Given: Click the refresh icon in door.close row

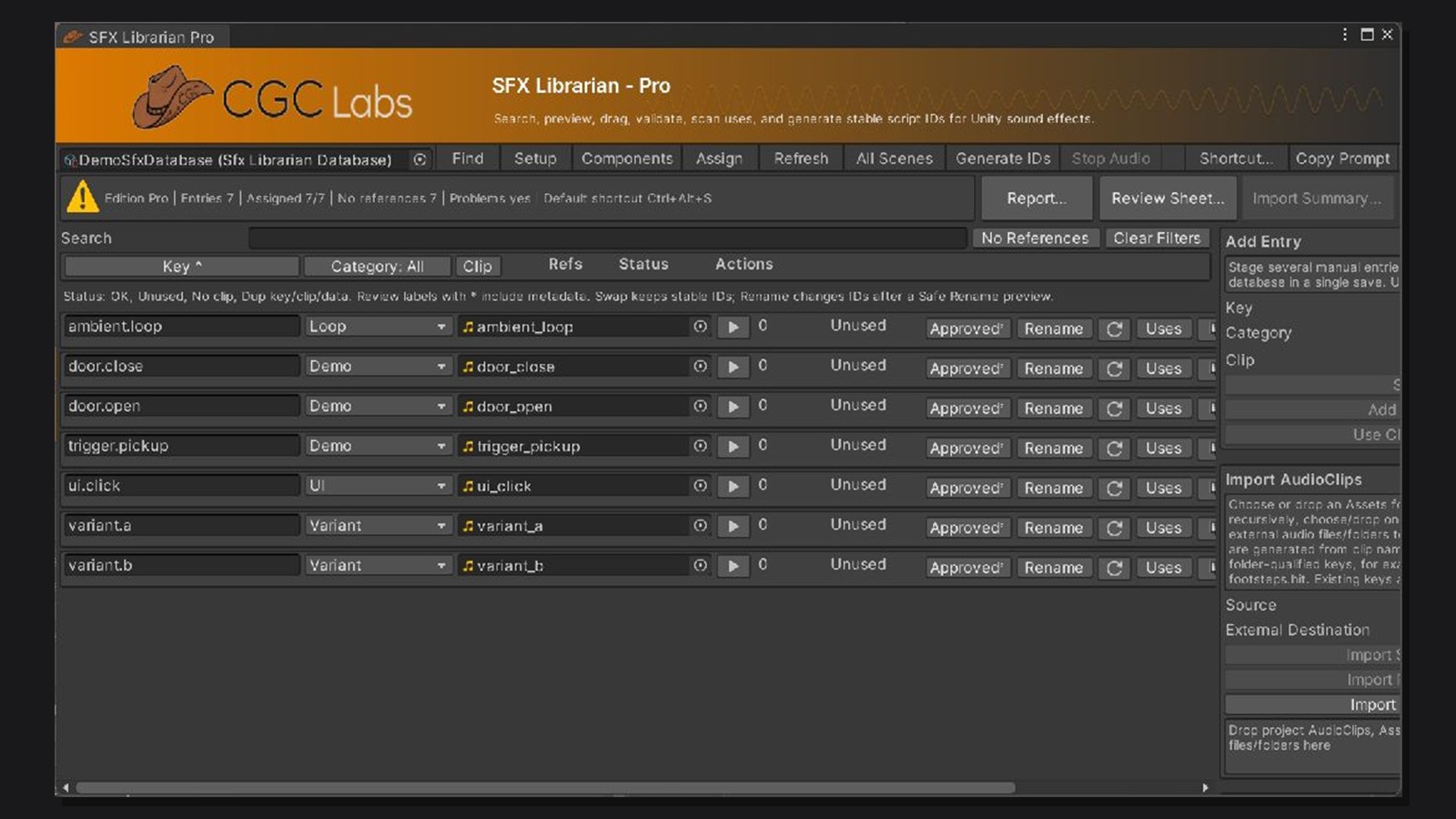Looking at the screenshot, I should point(1114,369).
